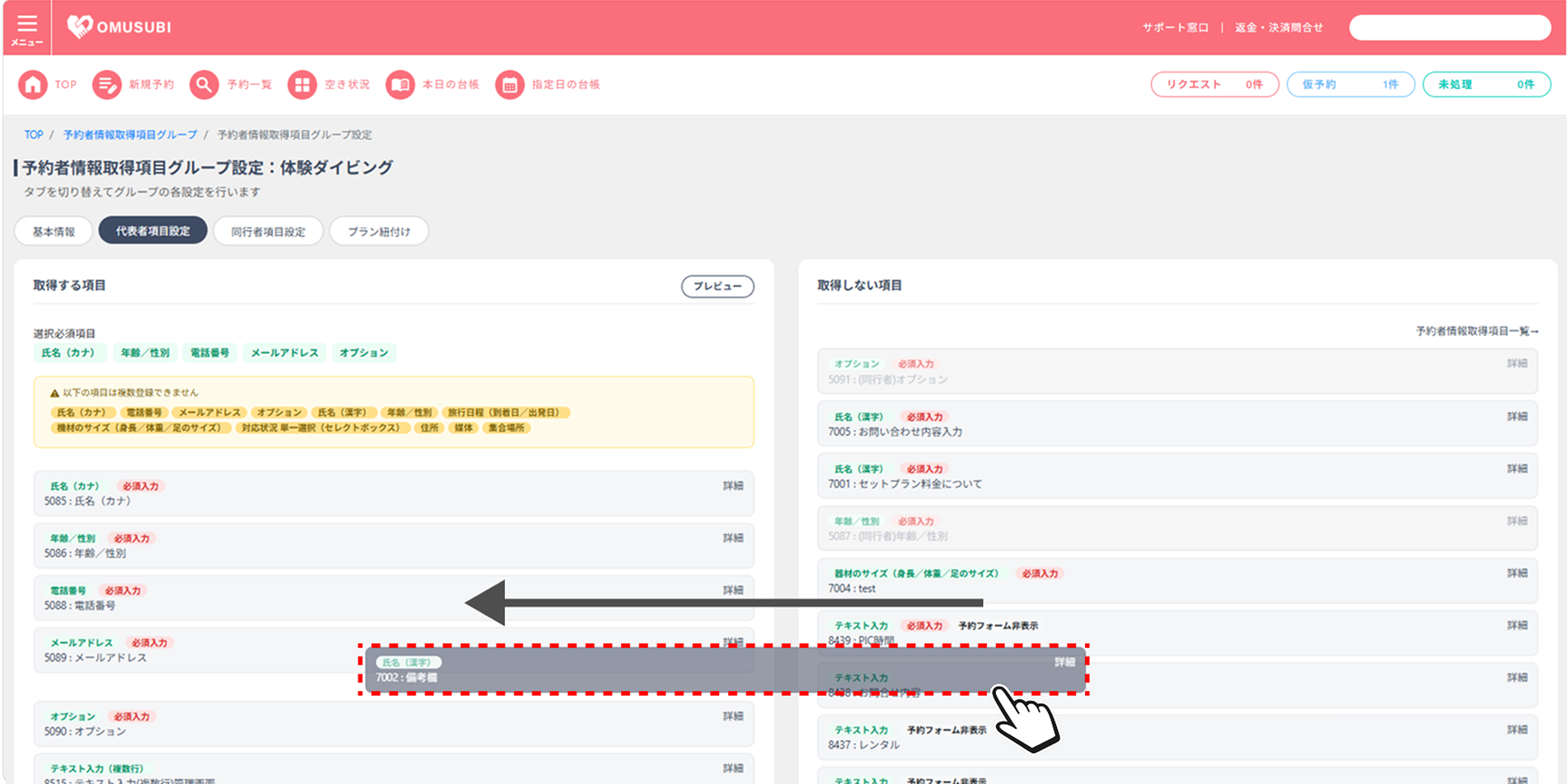The image size is (1567, 784).
Task: Open 詳細 for 7004 test
Action: 1518,573
